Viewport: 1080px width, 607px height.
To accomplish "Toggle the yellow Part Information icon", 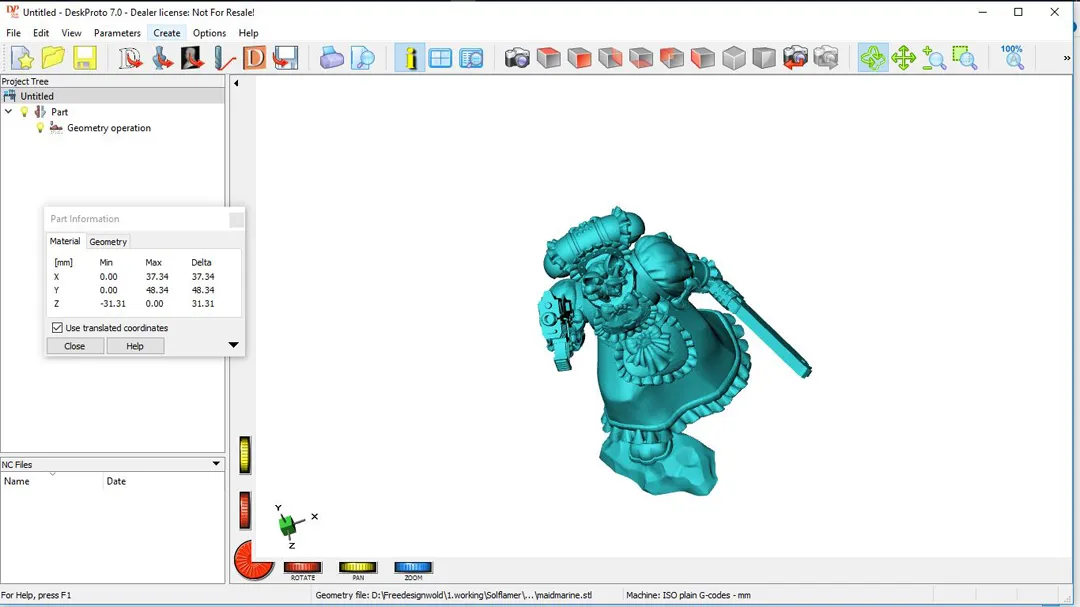I will (410, 58).
